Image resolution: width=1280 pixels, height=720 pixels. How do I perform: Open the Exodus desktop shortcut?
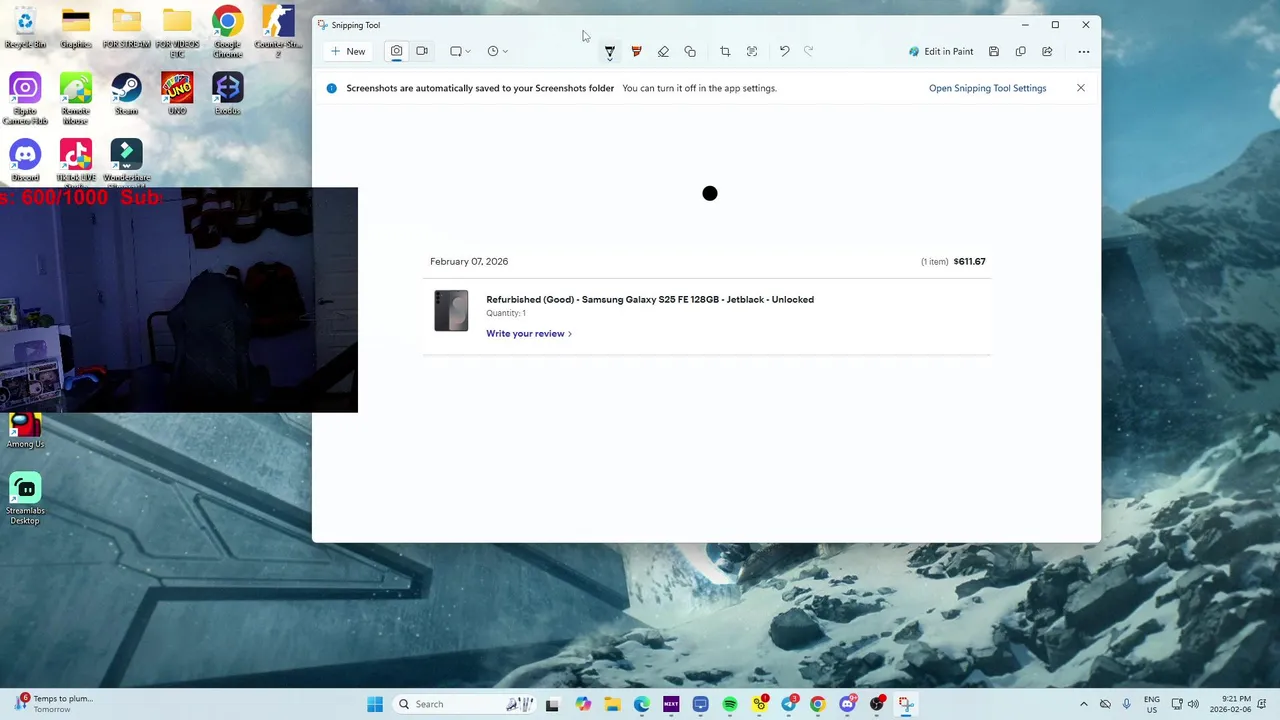(x=227, y=94)
